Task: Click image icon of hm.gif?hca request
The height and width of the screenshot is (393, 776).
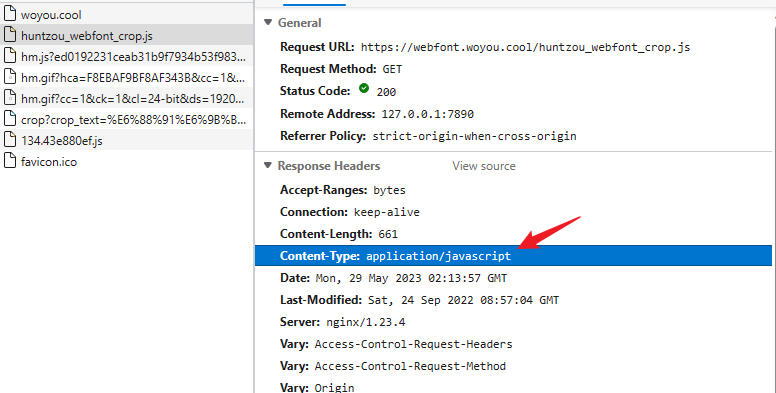Action: pos(10,77)
